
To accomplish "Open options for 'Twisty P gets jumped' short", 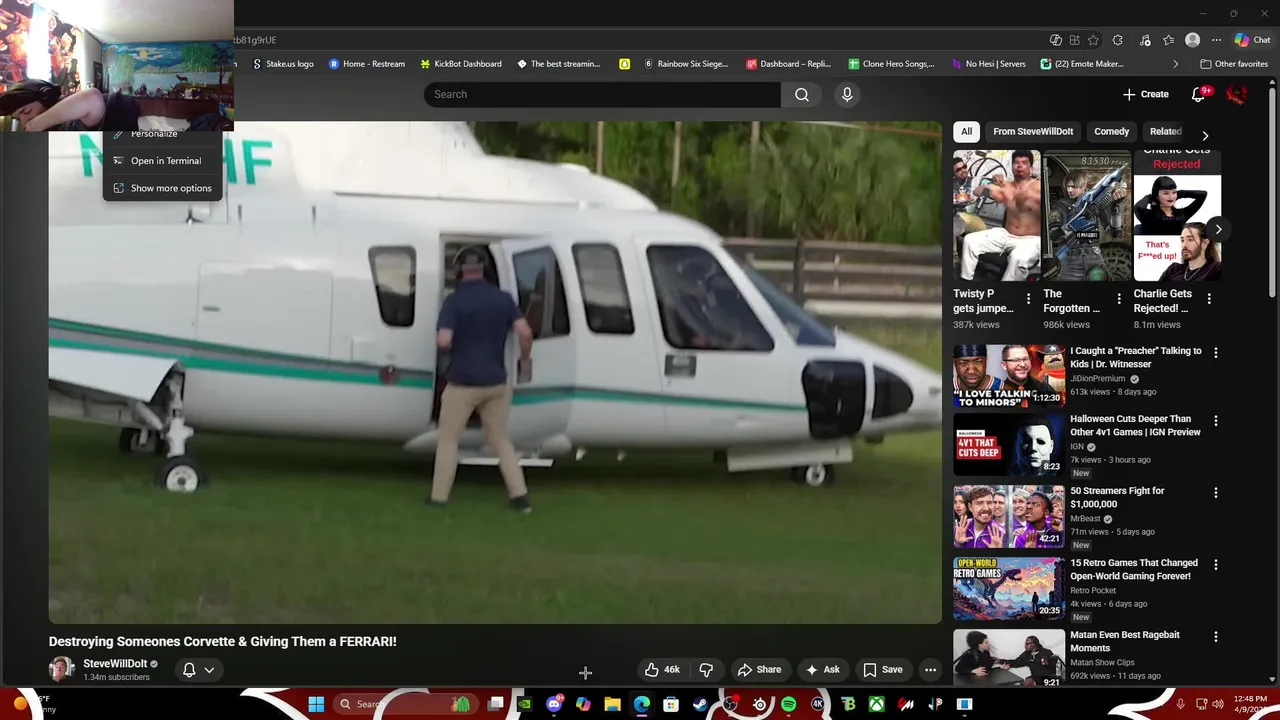I will (1028, 299).
